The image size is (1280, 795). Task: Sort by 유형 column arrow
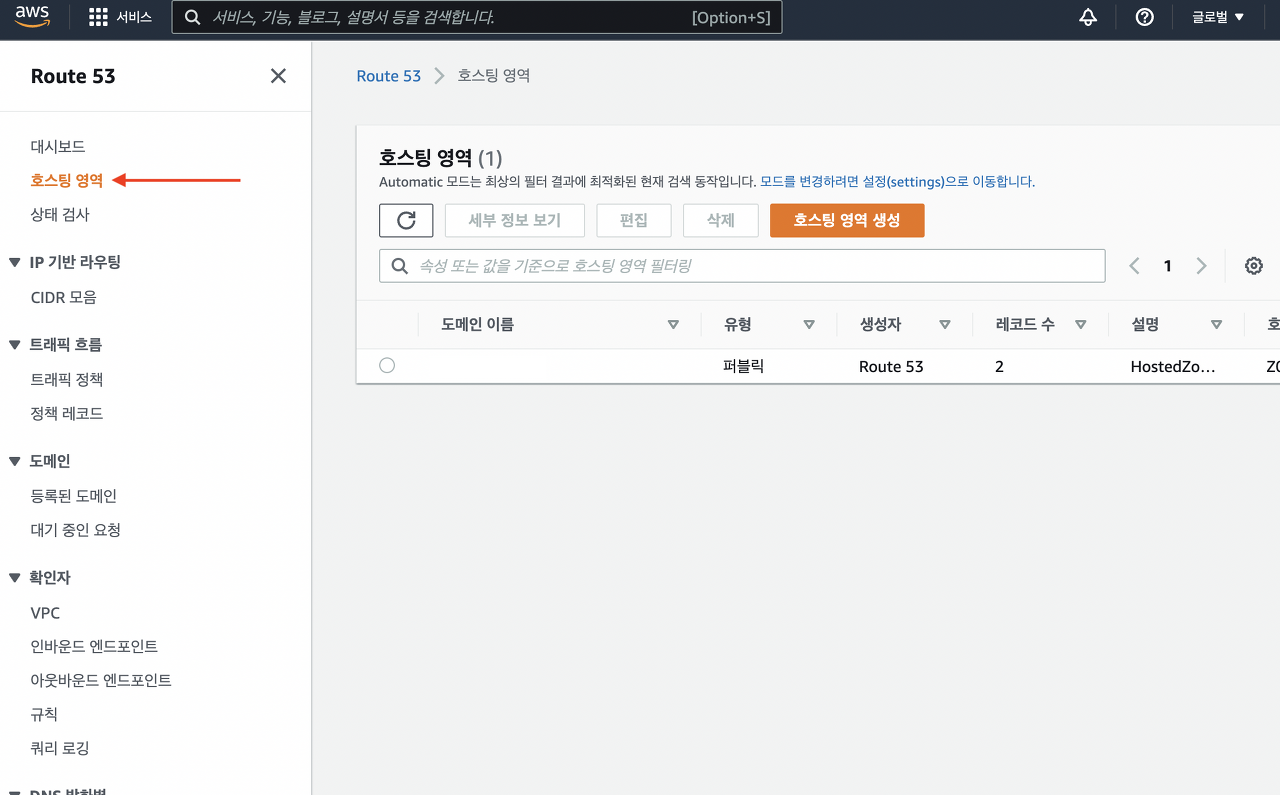[x=809, y=325]
